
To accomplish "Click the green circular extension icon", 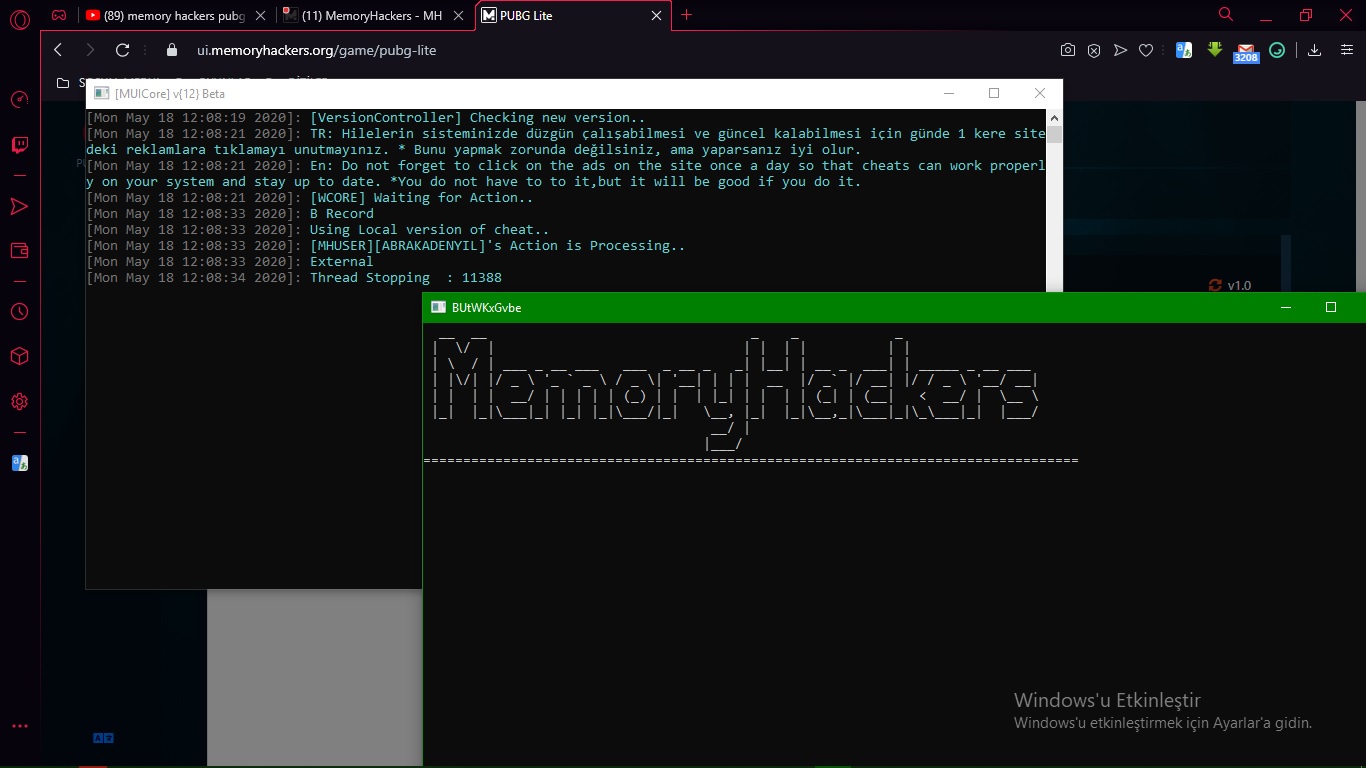I will [x=1277, y=50].
